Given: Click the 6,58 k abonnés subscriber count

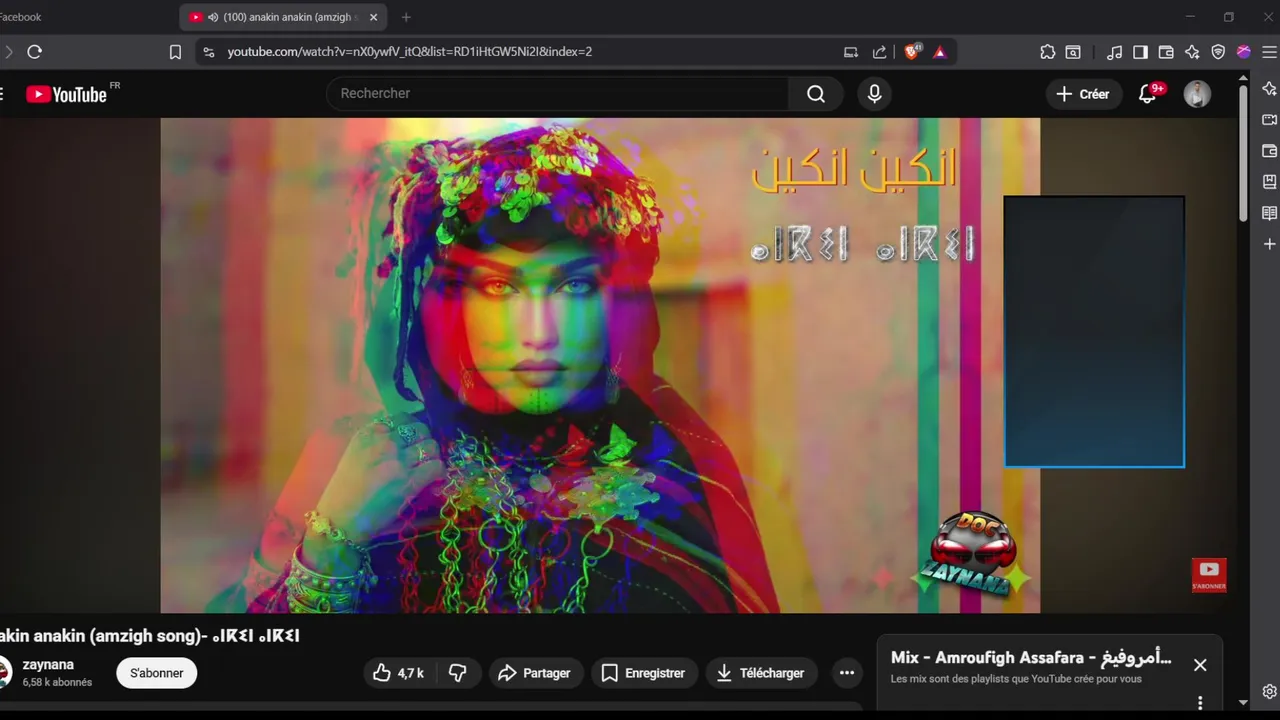Looking at the screenshot, I should [57, 682].
